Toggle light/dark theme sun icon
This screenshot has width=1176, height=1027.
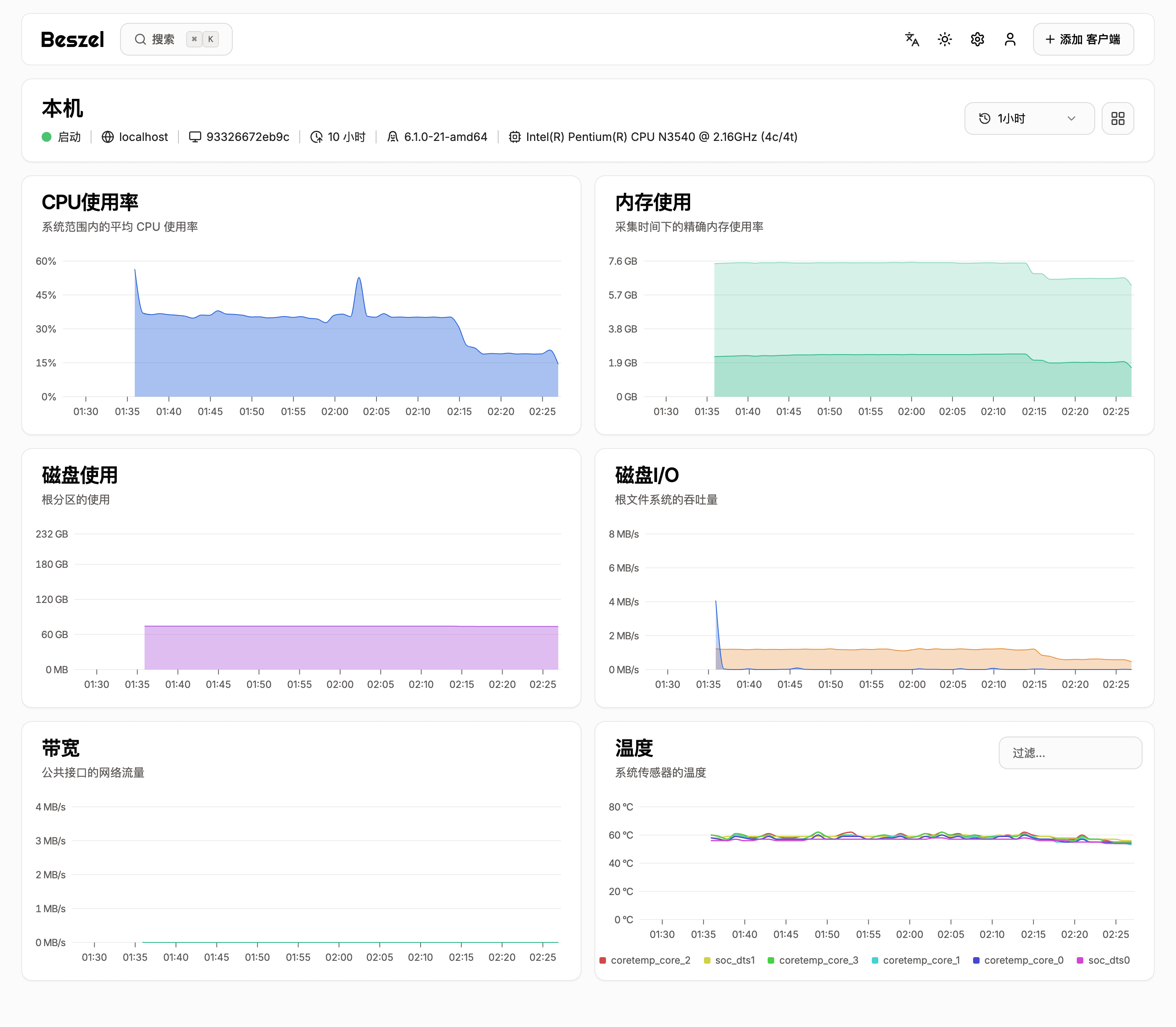(x=944, y=40)
